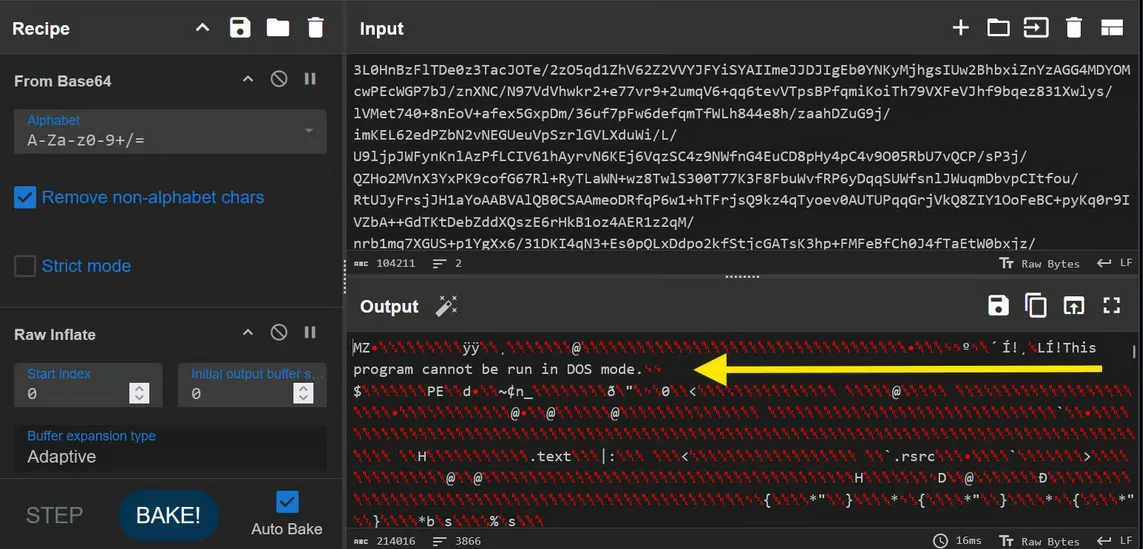Set breakpoint on the Raw Inflate operation
This screenshot has height=549, width=1143.
point(310,333)
